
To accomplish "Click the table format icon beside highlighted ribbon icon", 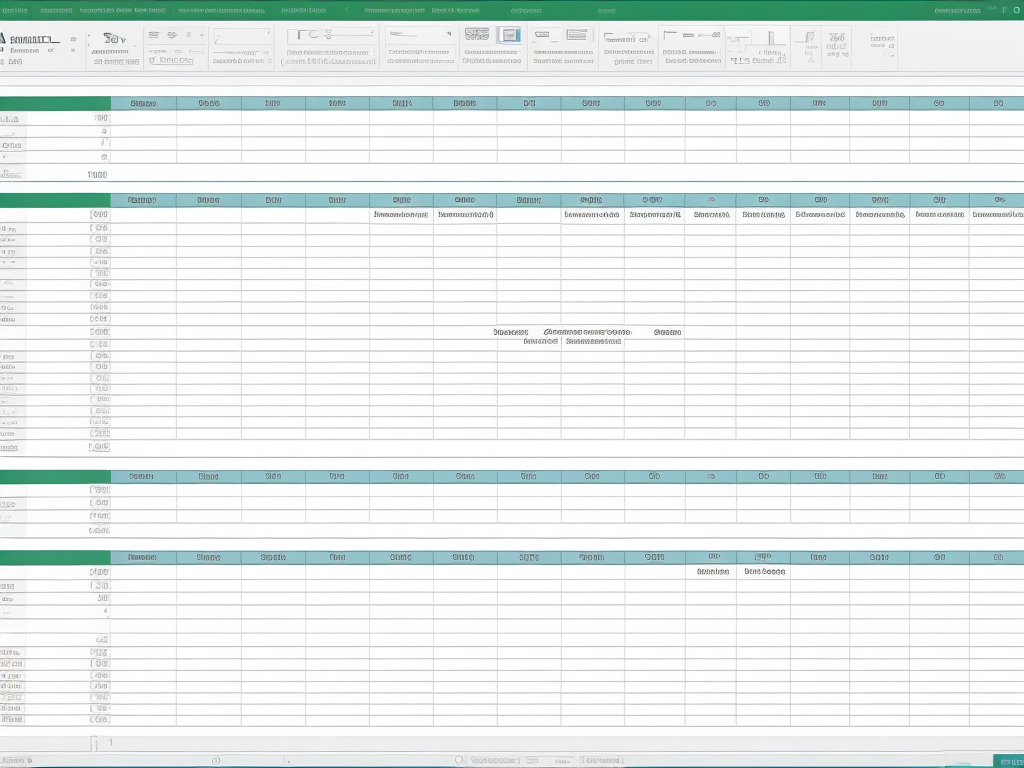I will tap(477, 35).
